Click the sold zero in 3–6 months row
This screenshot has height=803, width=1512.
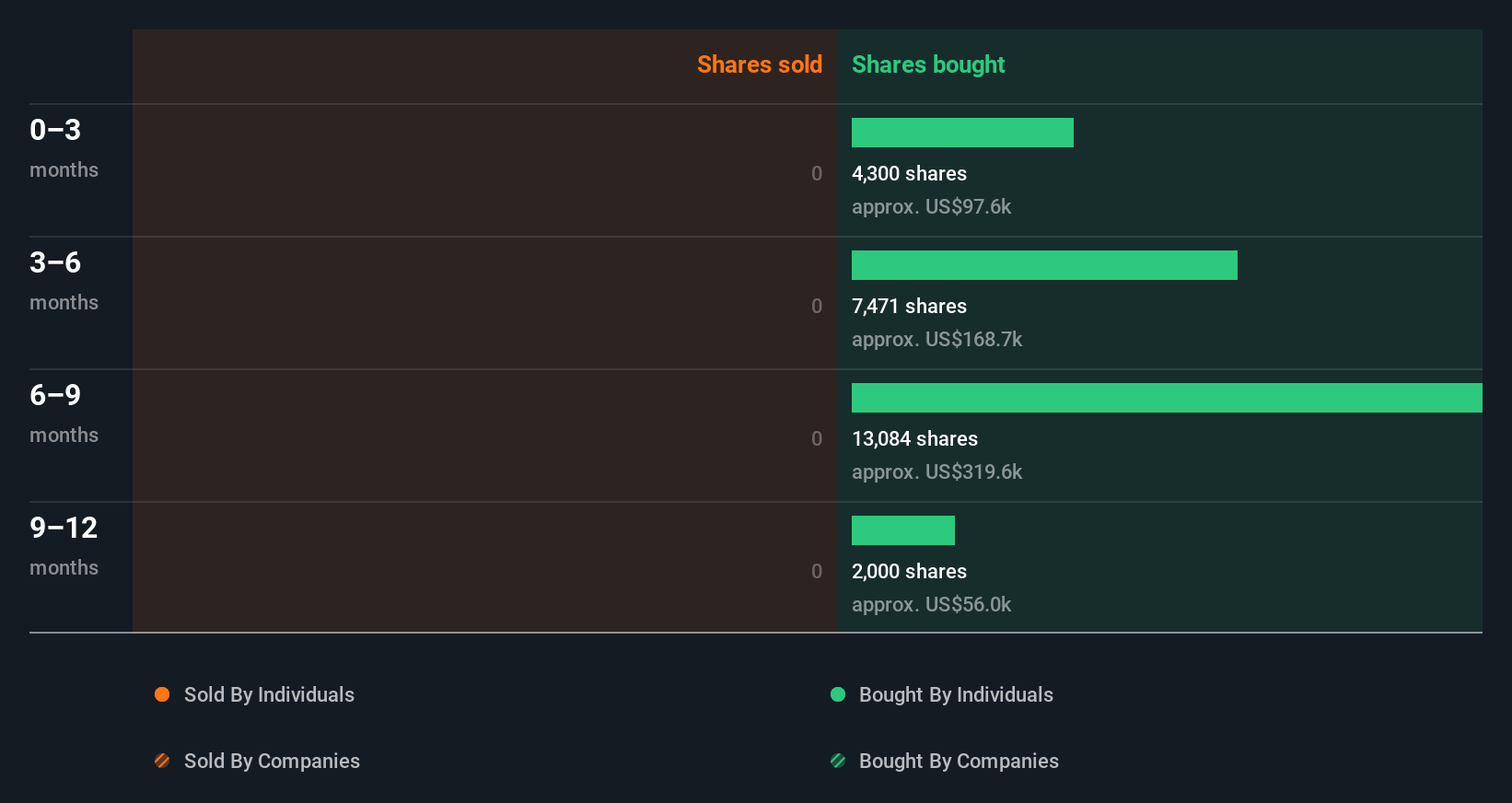816,306
